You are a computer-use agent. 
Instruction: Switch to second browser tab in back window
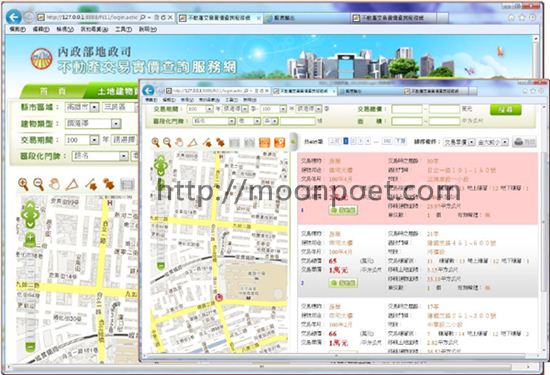pos(307,18)
